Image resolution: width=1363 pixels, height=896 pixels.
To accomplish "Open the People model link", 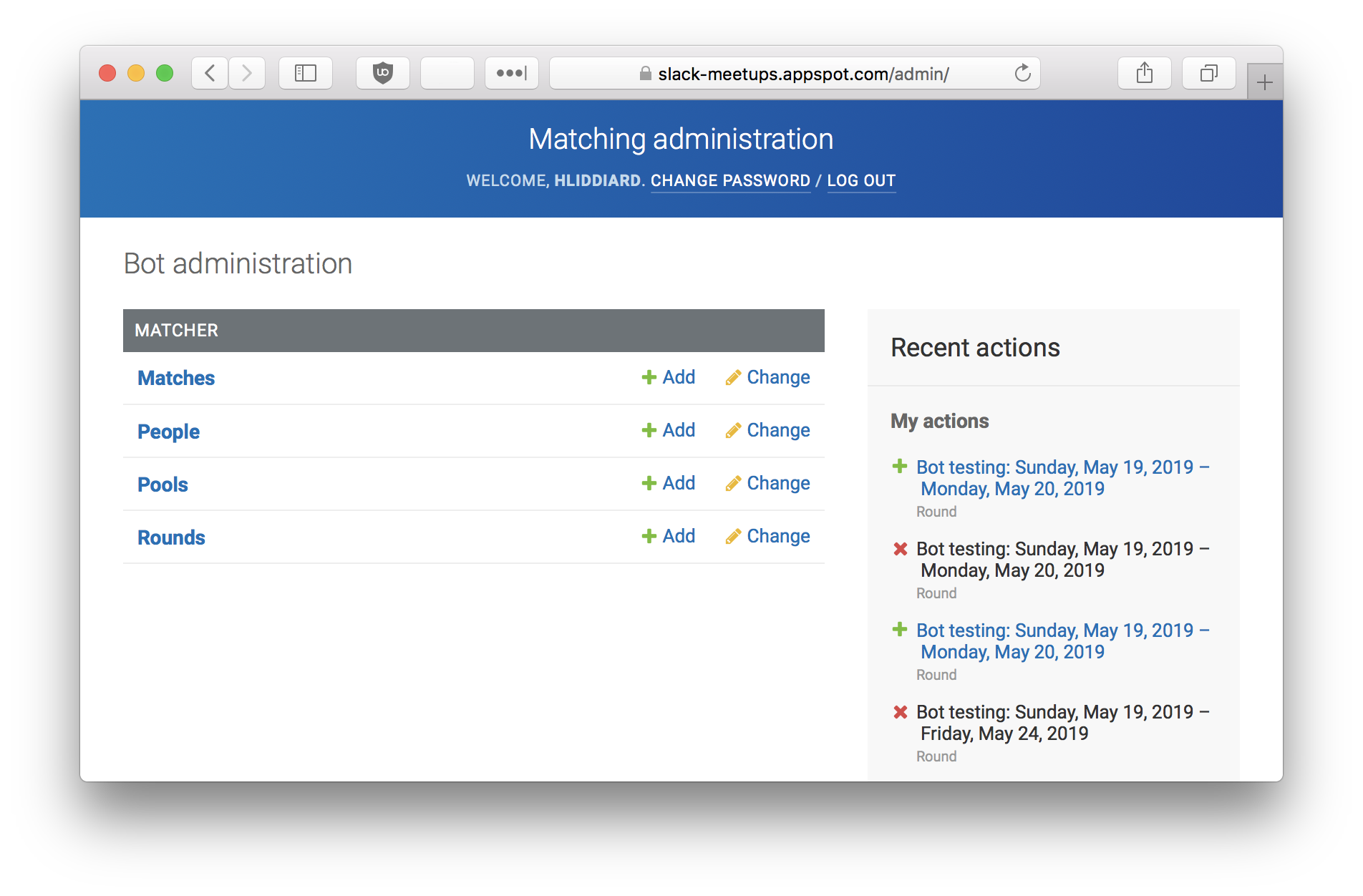I will [168, 432].
